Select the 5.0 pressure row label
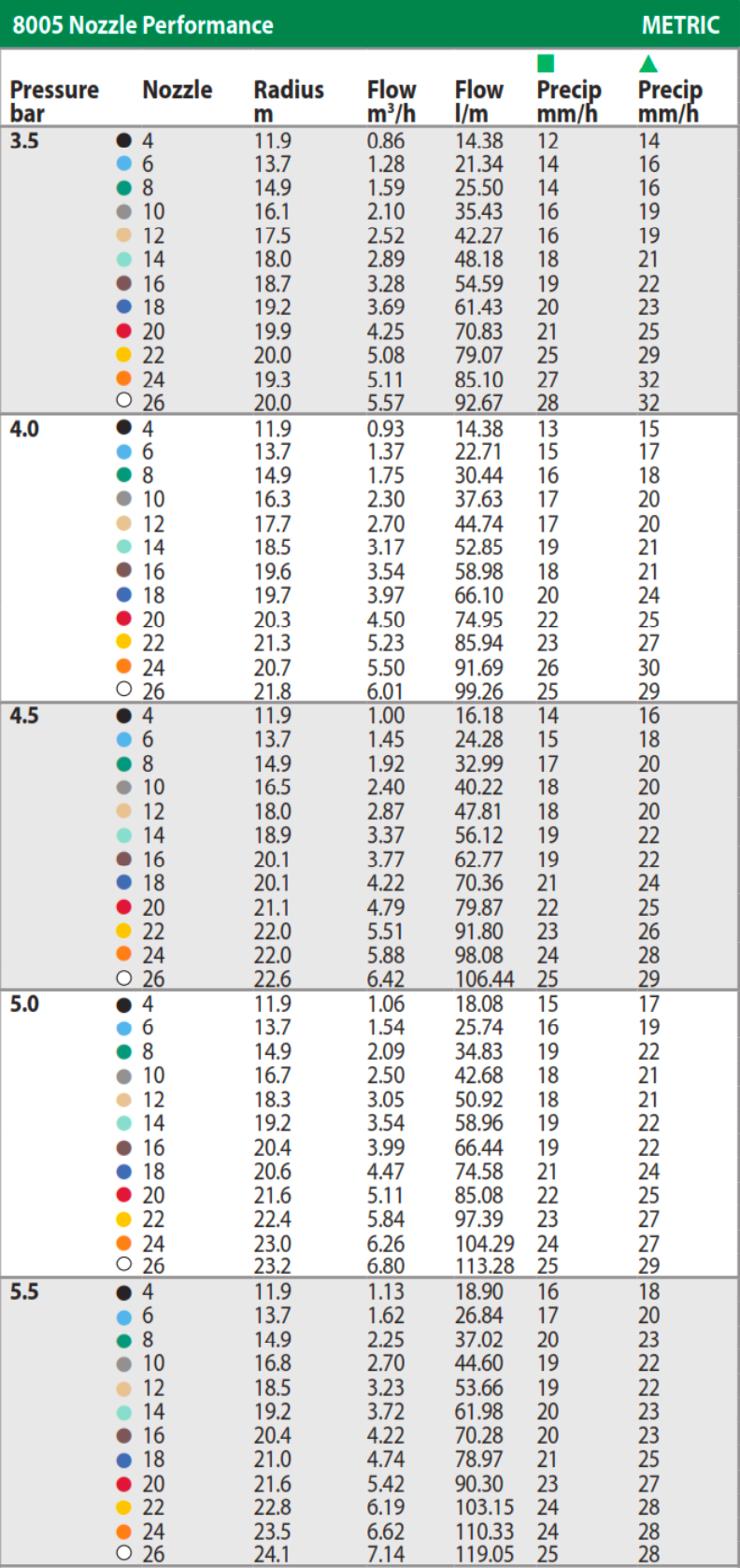Screen dimensions: 740x1568 point(24,1005)
